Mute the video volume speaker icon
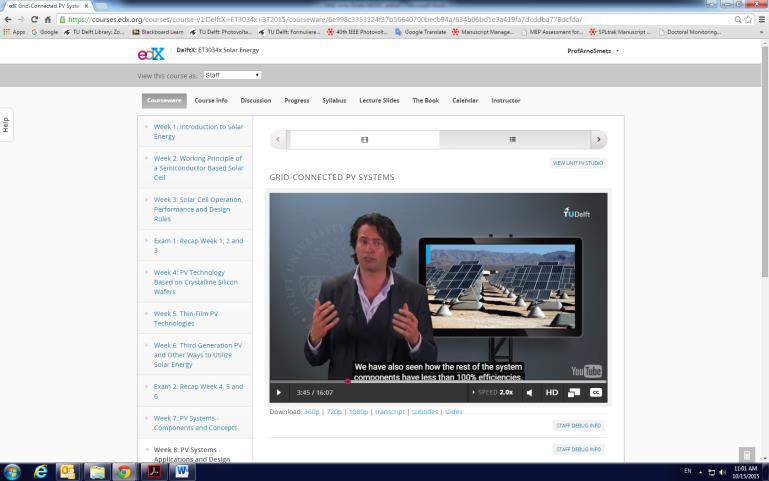The image size is (769, 481). click(530, 392)
